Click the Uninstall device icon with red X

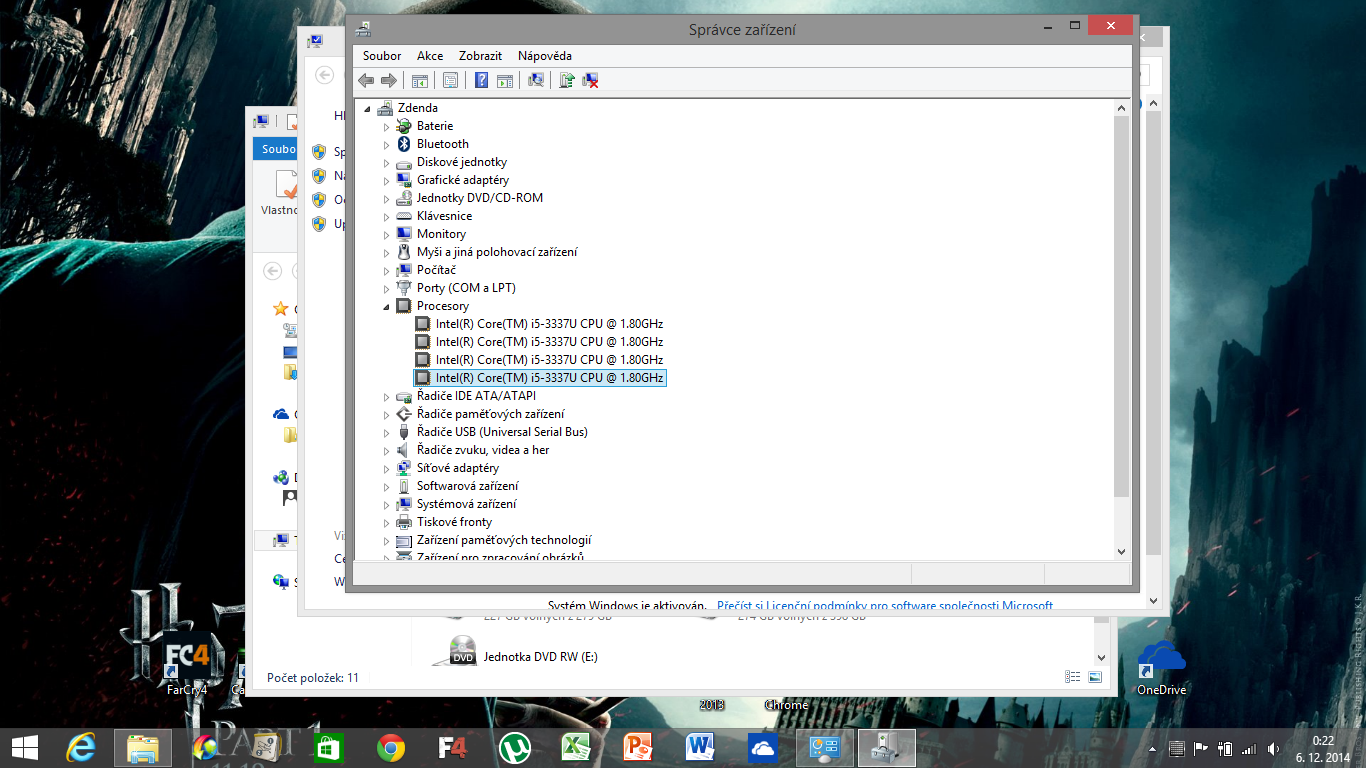(591, 81)
